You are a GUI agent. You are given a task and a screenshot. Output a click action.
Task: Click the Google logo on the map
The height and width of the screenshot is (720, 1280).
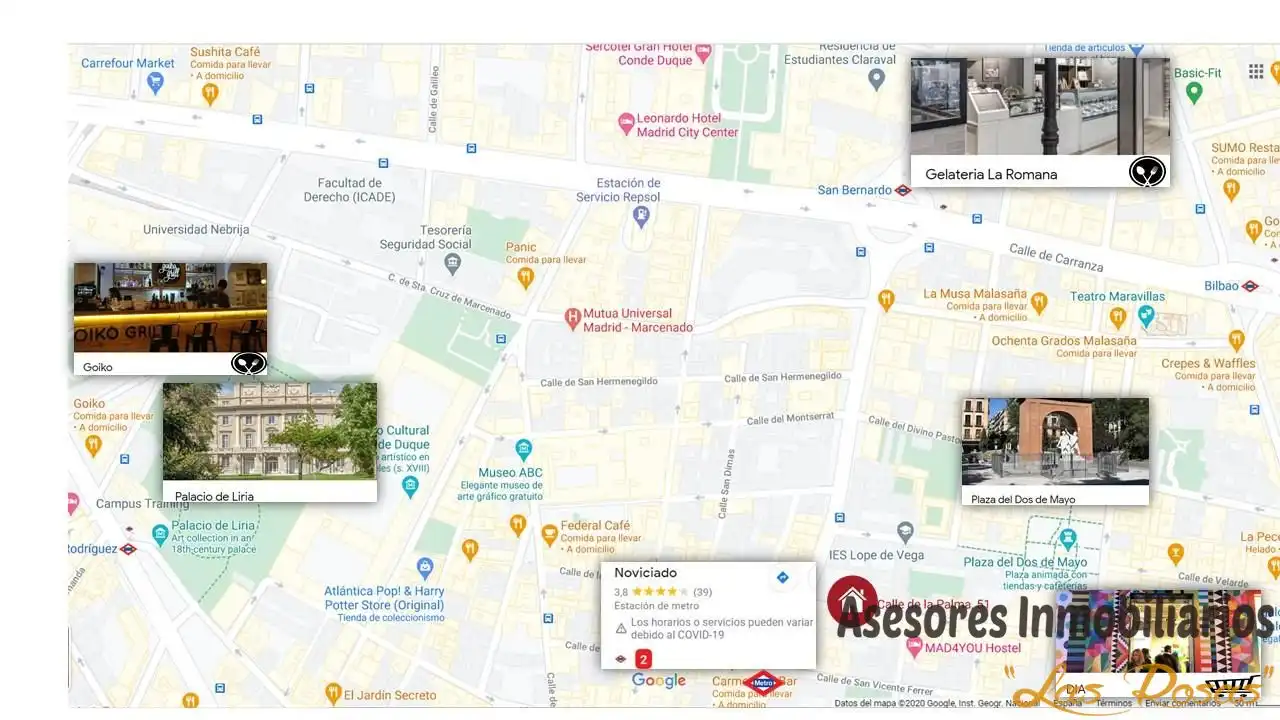tap(659, 681)
